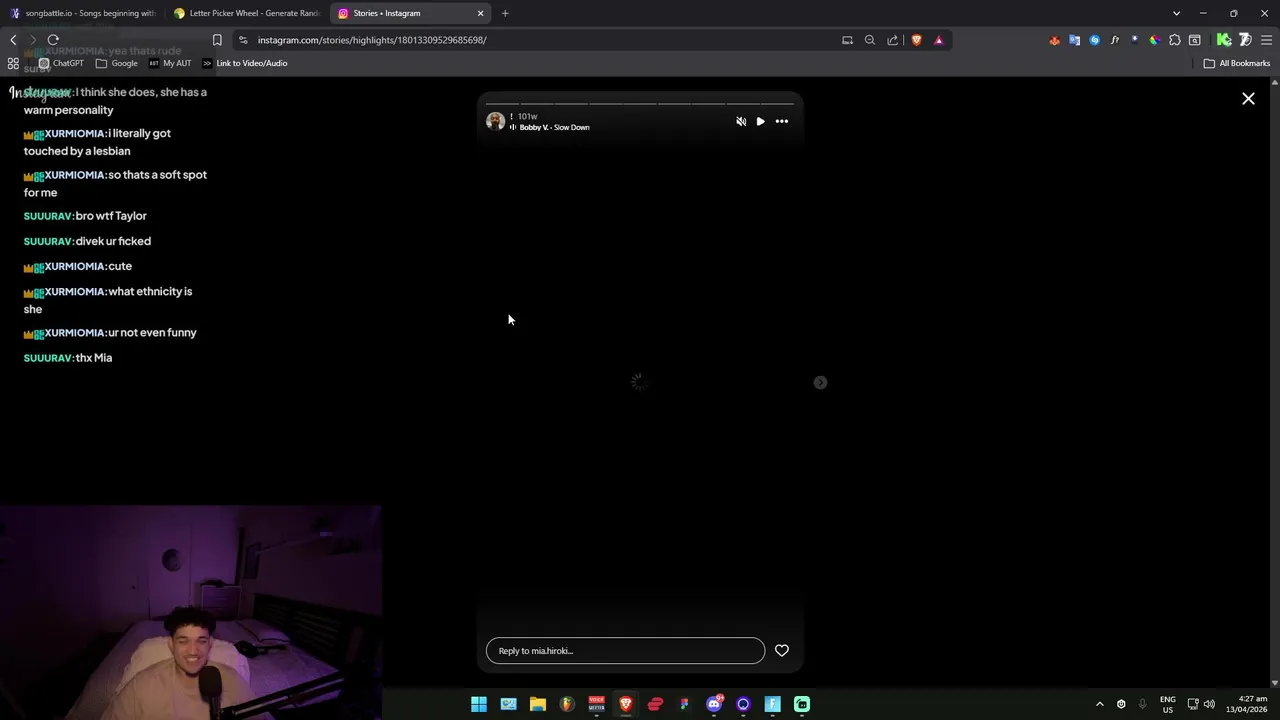Click chat message 'thx Mia'
The width and height of the screenshot is (1280, 720).
pyautogui.click(x=94, y=358)
